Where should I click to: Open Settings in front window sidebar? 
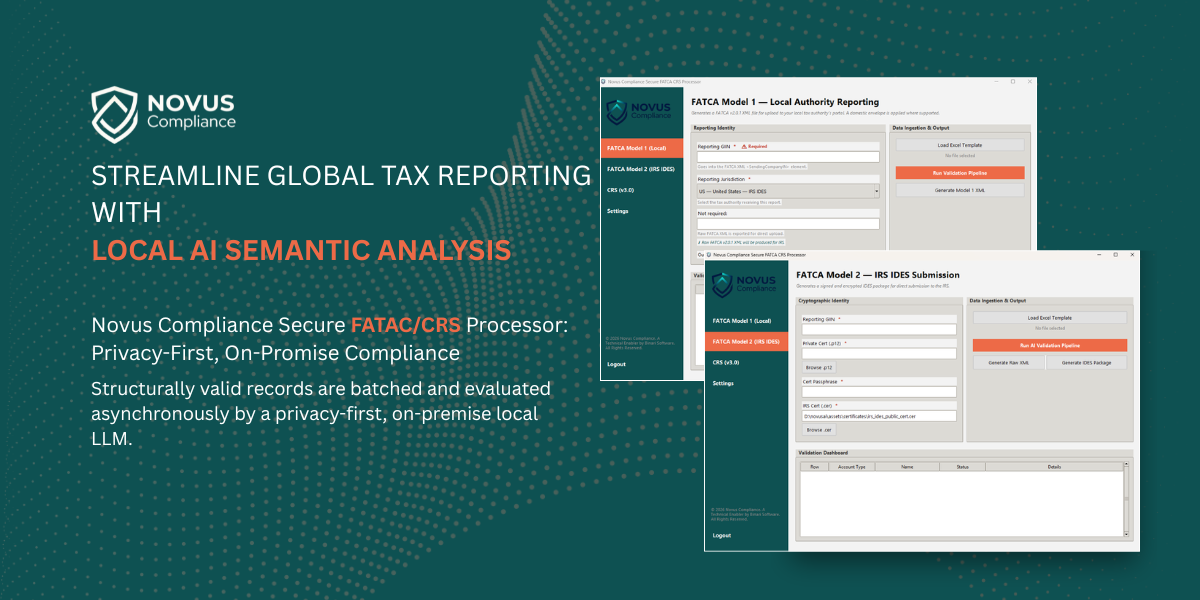(747, 383)
